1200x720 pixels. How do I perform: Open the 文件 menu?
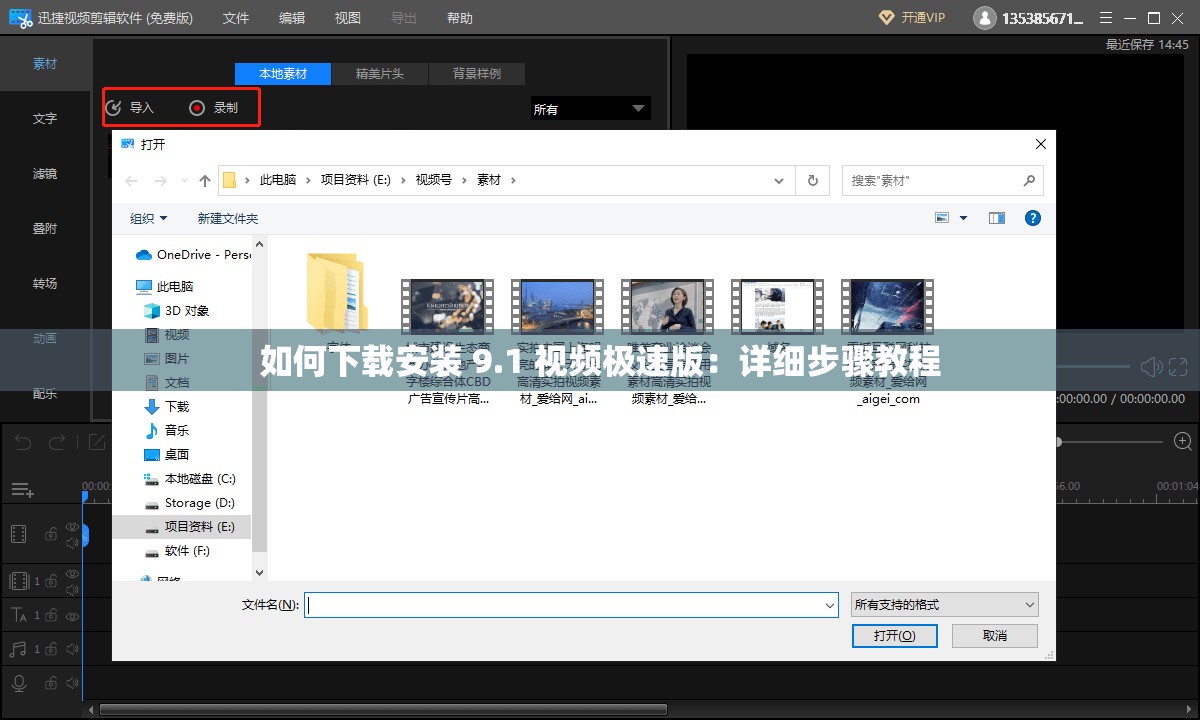coord(236,18)
